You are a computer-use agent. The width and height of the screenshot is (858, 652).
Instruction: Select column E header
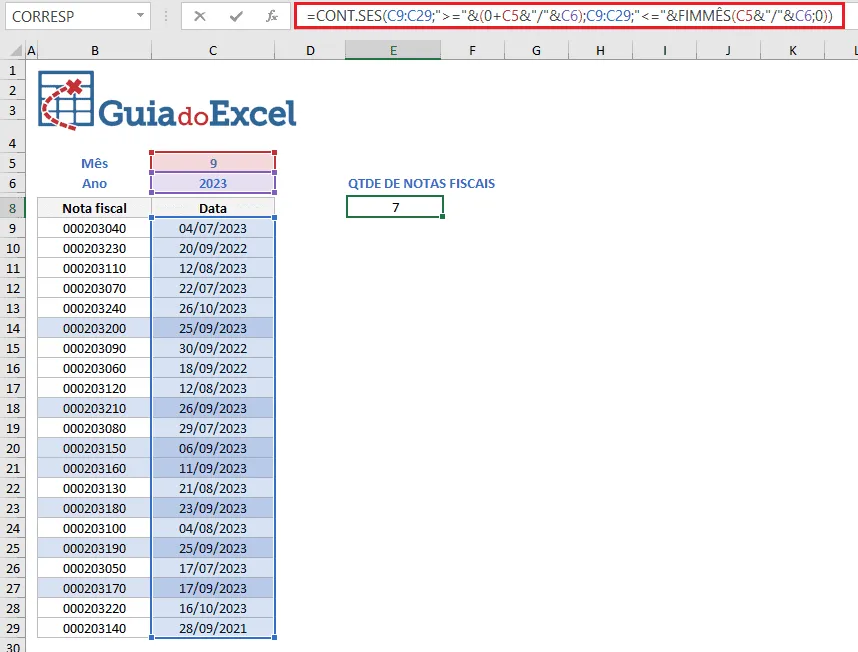click(393, 51)
